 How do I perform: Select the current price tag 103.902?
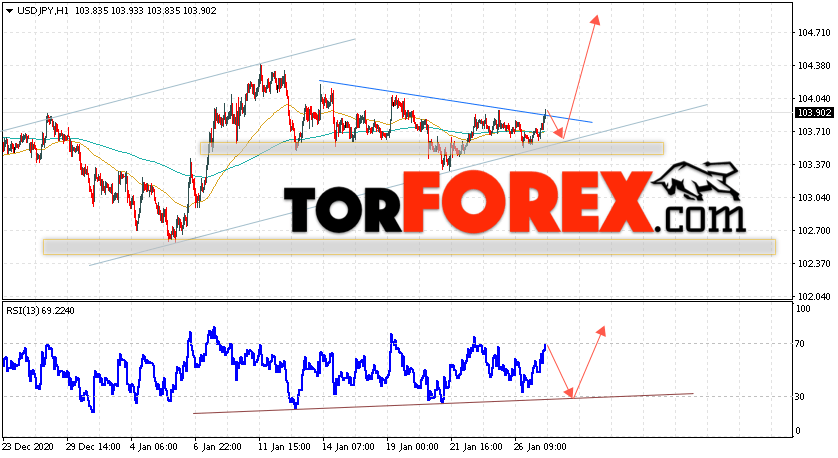[814, 113]
